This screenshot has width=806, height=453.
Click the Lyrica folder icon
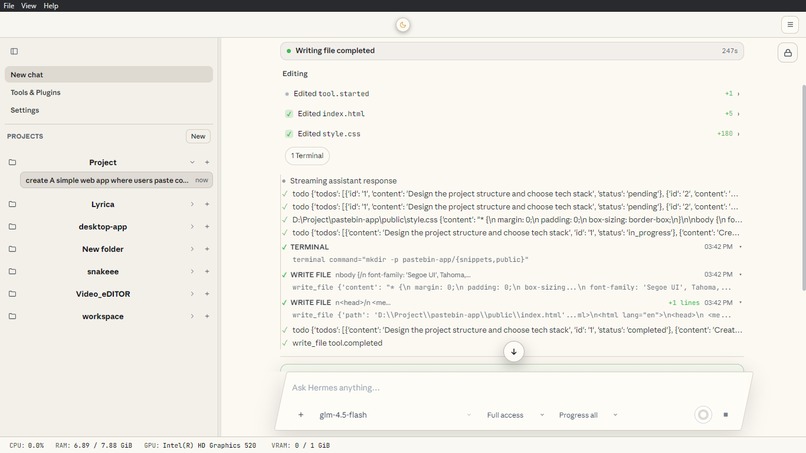click(12, 204)
